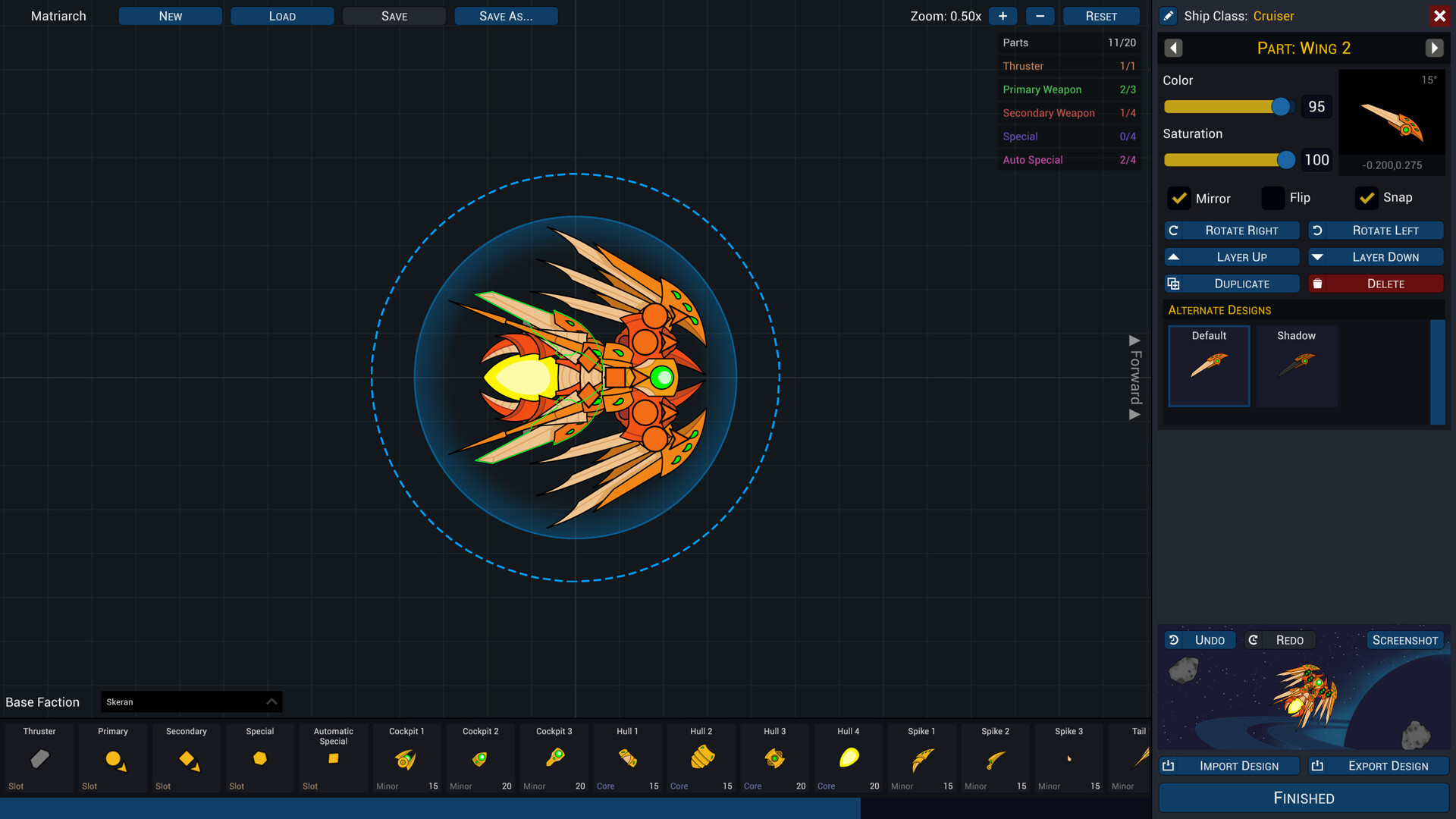Screen dimensions: 1456x819
Task: Enable the Flip checkbox
Action: point(1272,198)
